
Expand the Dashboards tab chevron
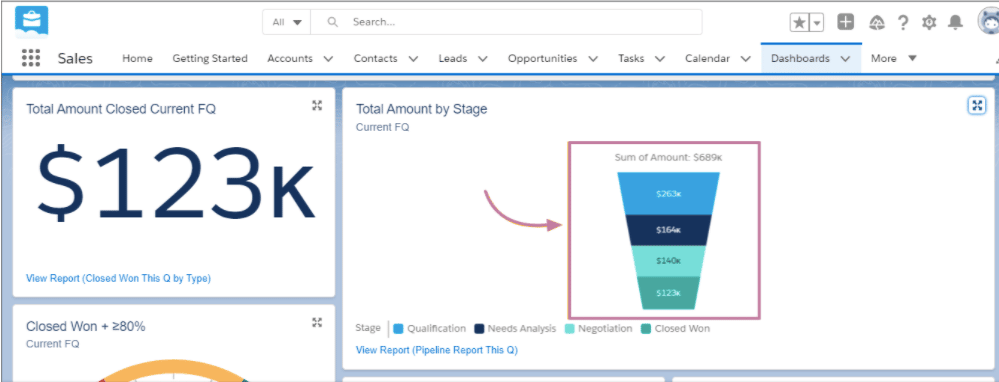(845, 59)
